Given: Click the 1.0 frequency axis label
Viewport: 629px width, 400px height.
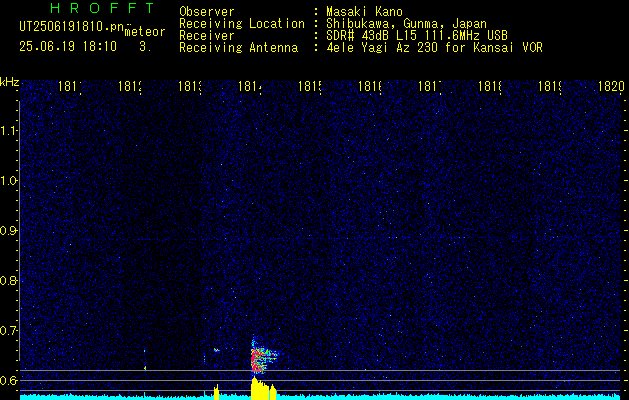Looking at the screenshot, I should (x=9, y=181).
